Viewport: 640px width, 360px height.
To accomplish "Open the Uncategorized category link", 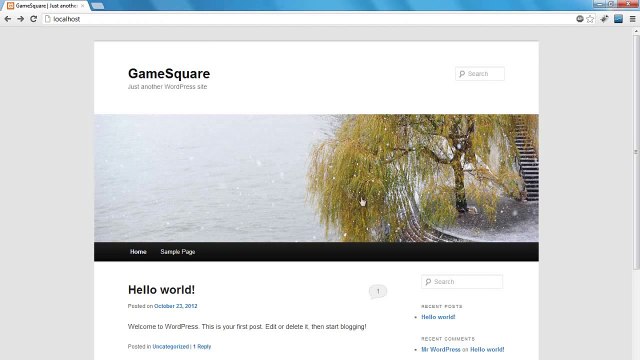I will coord(171,347).
